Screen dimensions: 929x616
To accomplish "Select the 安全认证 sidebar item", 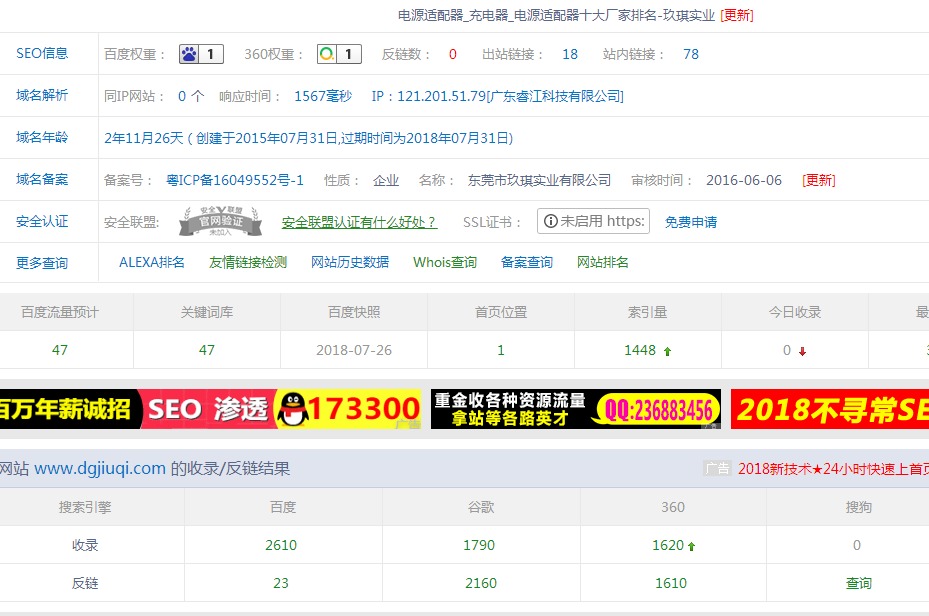I will [43, 220].
